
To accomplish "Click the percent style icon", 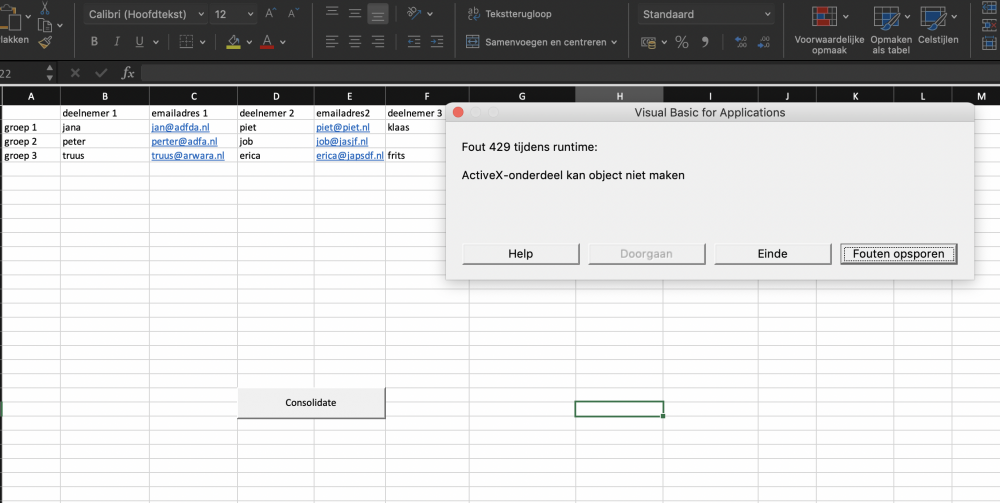I will coord(681,42).
